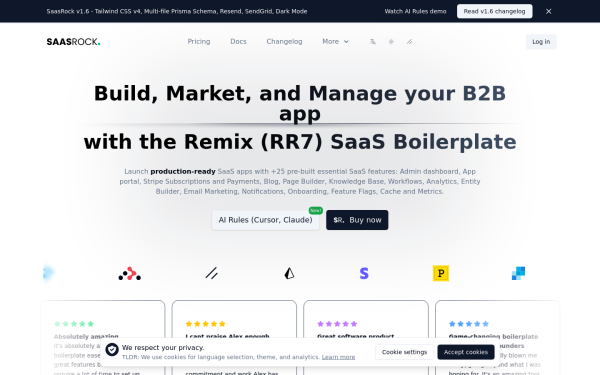Click the blue squares SendGrid logo
This screenshot has height=375, width=600.
click(518, 273)
